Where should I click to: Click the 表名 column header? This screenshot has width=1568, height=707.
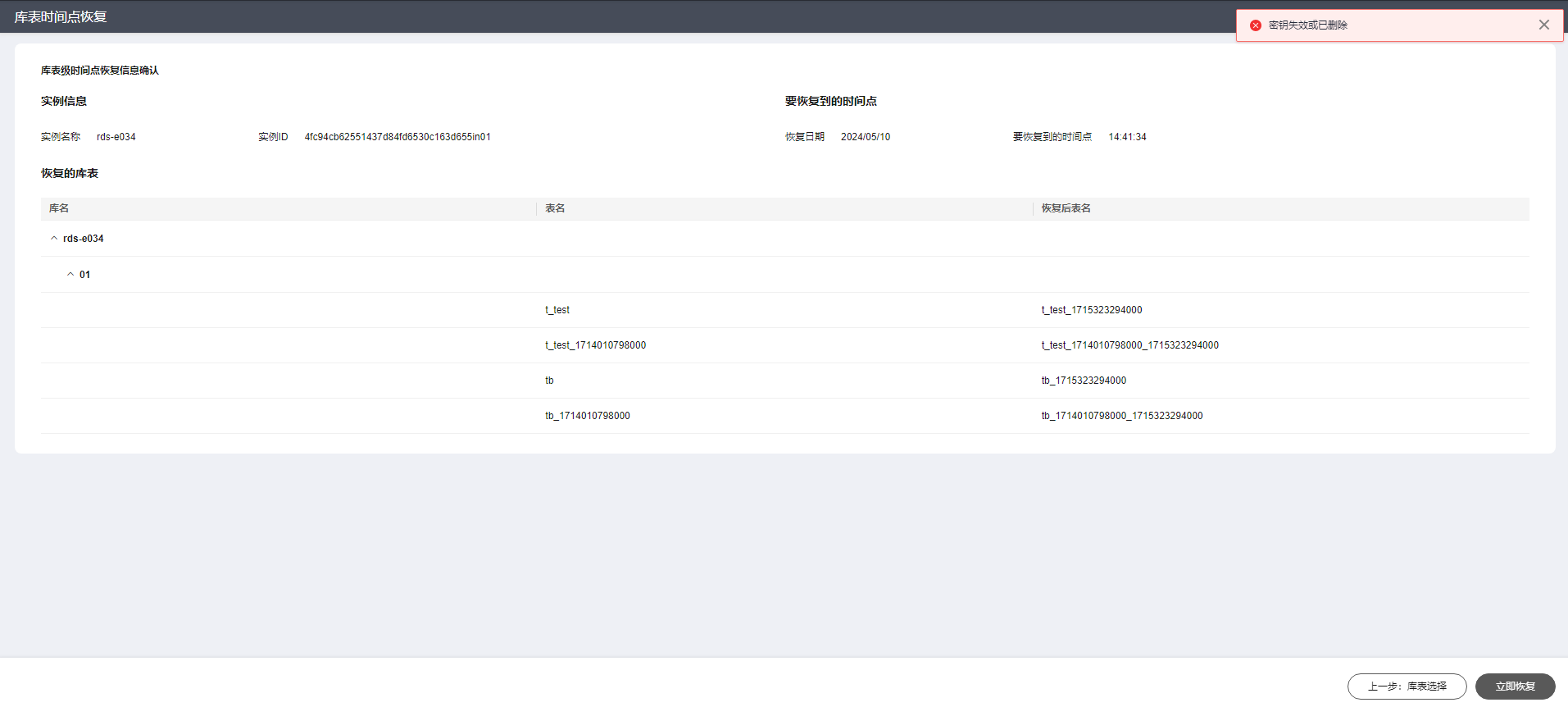pyautogui.click(x=555, y=208)
